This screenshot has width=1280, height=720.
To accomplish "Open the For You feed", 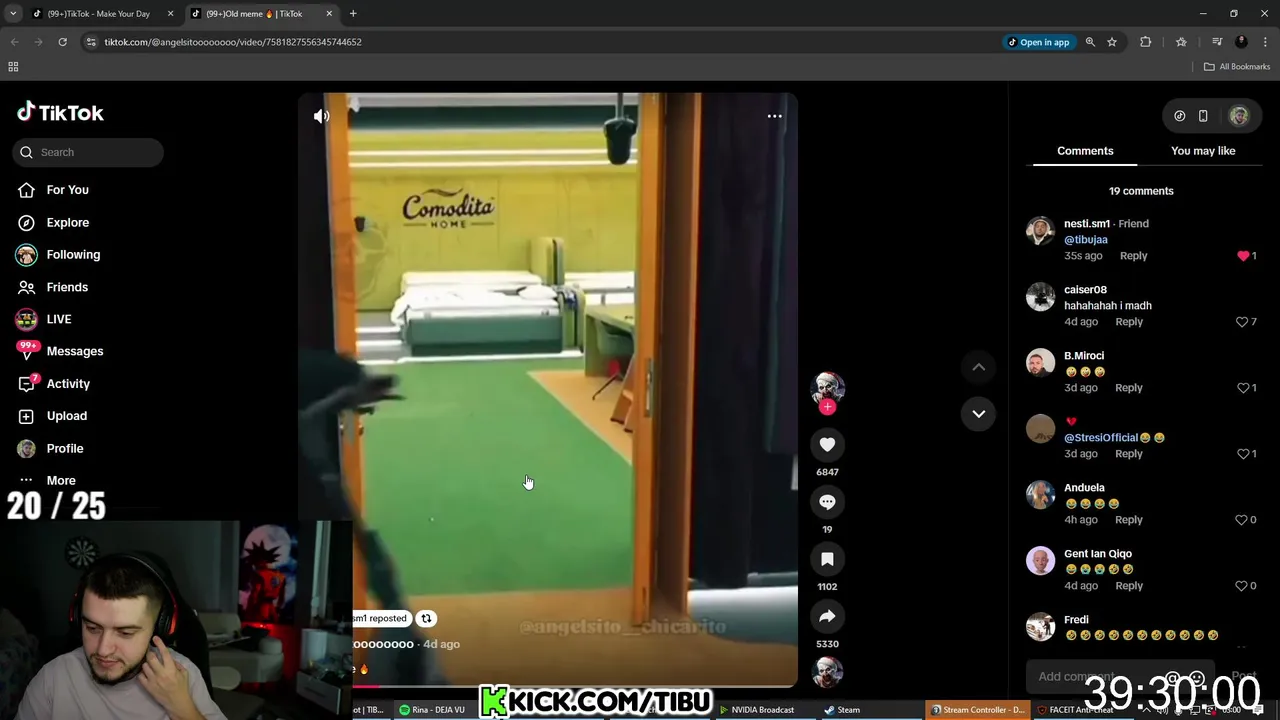I will coord(67,190).
